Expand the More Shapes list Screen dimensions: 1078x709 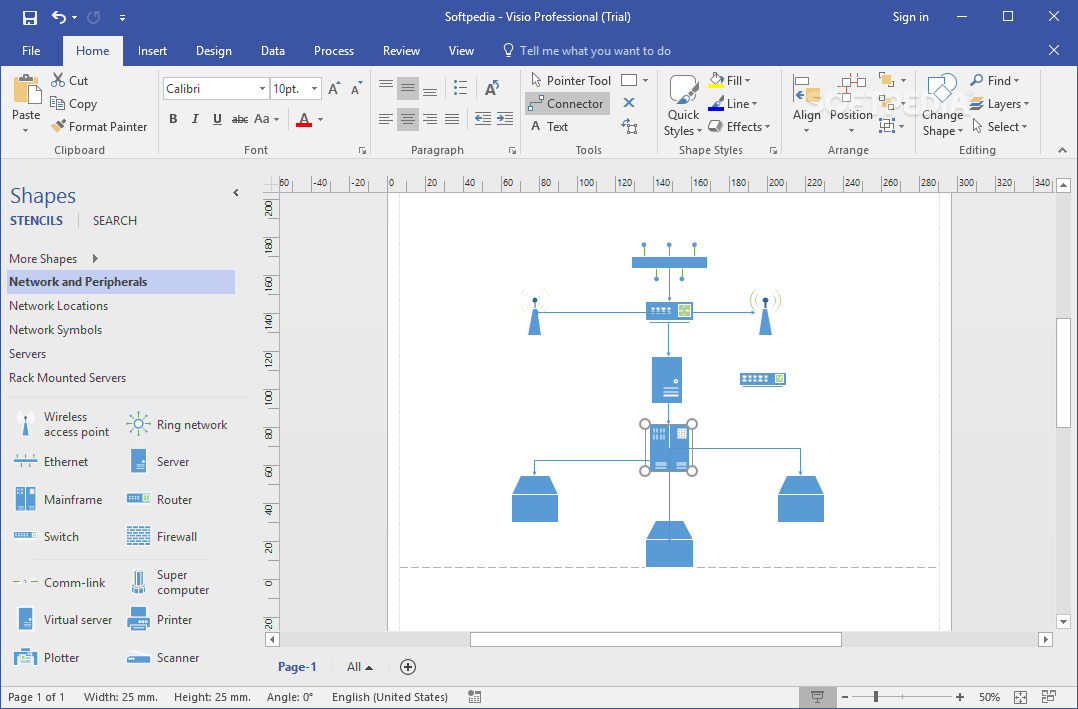tap(47, 258)
